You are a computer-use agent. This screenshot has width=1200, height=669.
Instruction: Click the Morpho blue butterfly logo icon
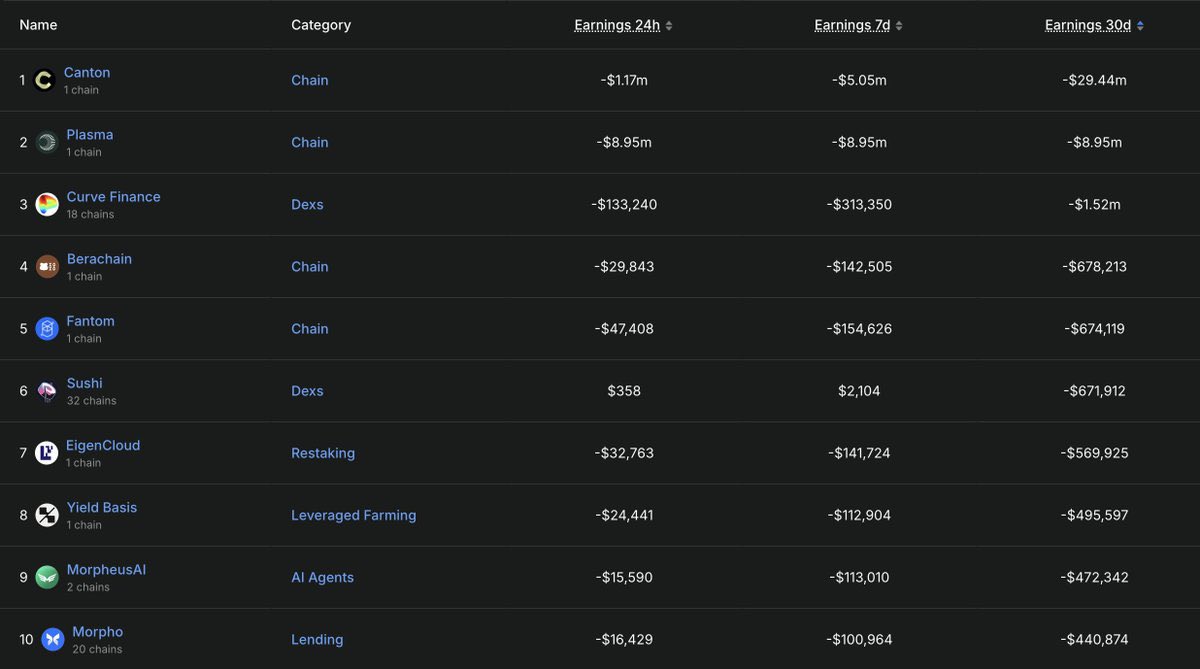[52, 639]
